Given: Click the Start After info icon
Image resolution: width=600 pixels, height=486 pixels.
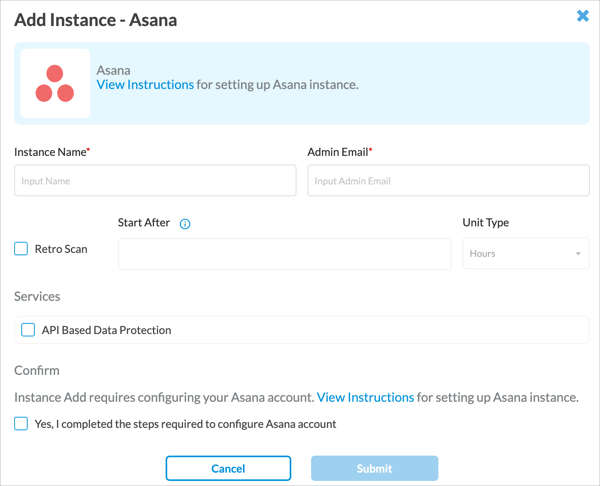Looking at the screenshot, I should [x=185, y=224].
